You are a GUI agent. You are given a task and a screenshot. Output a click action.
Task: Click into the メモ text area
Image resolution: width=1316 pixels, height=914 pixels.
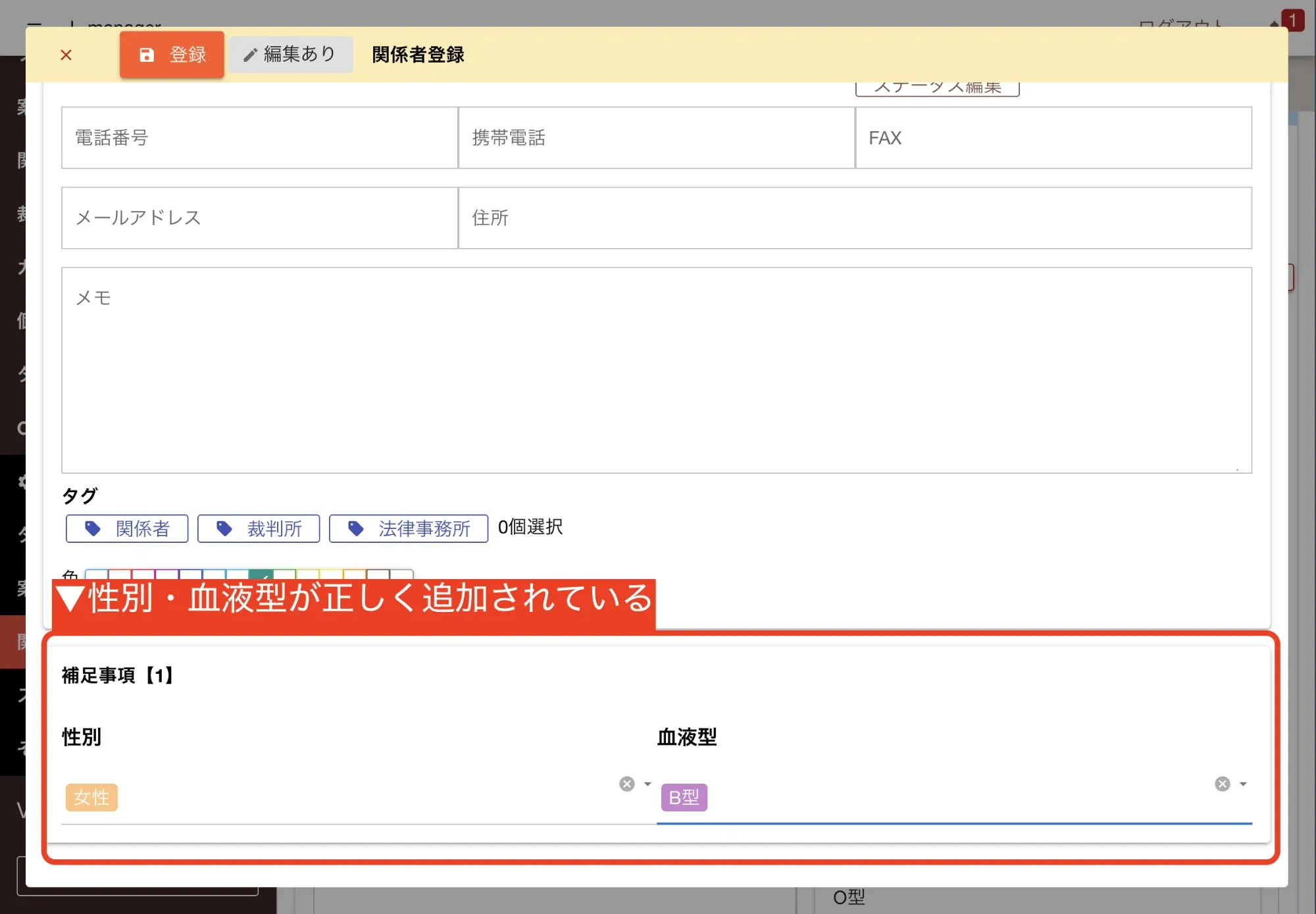point(656,370)
